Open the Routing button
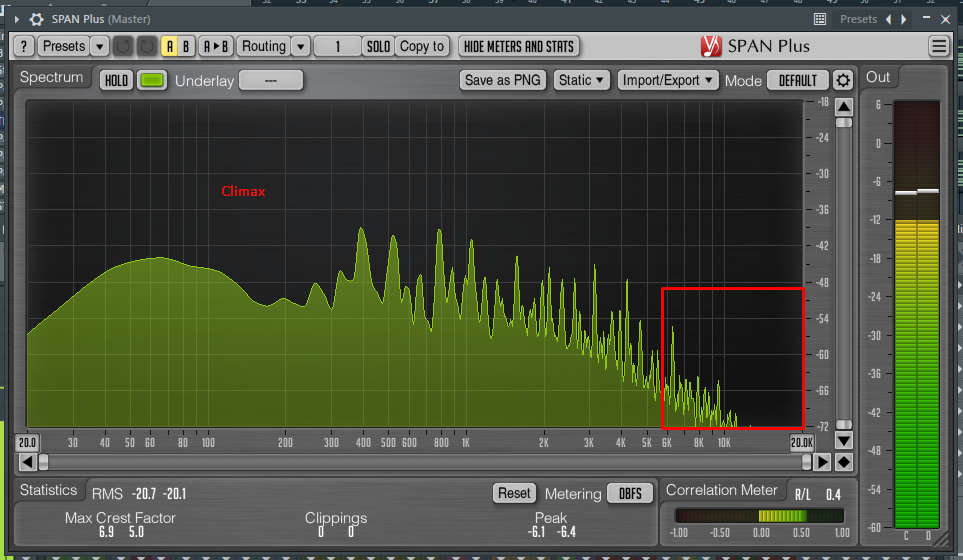 tap(263, 46)
